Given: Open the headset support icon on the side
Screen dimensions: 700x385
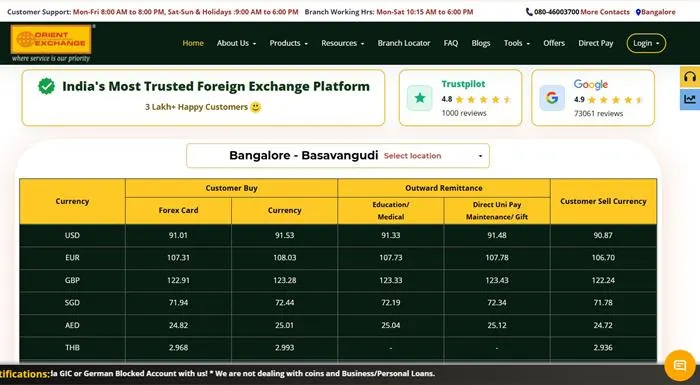Looking at the screenshot, I should (690, 77).
